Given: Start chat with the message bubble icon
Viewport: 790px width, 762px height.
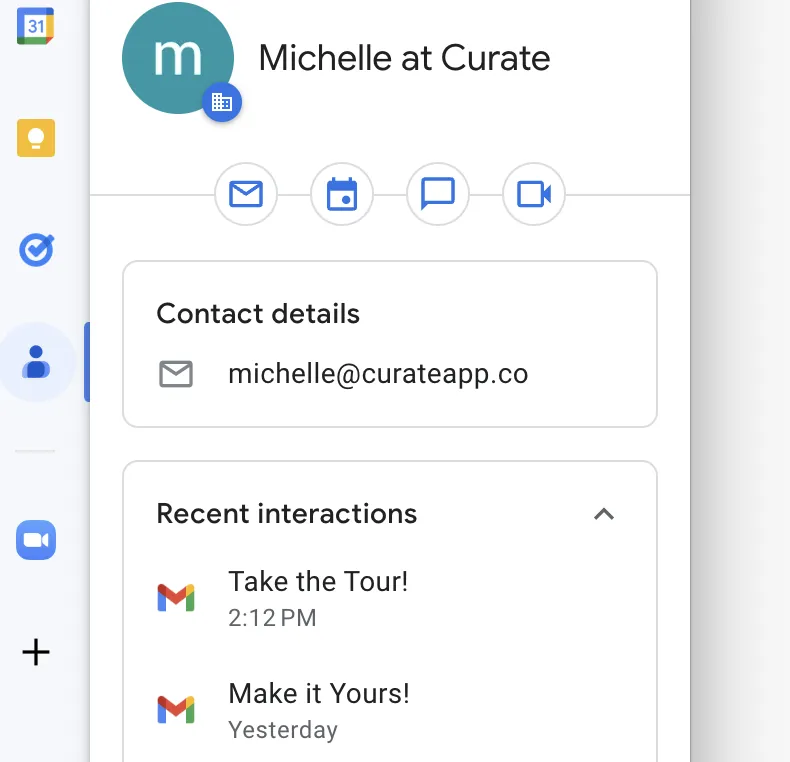Looking at the screenshot, I should (x=438, y=194).
